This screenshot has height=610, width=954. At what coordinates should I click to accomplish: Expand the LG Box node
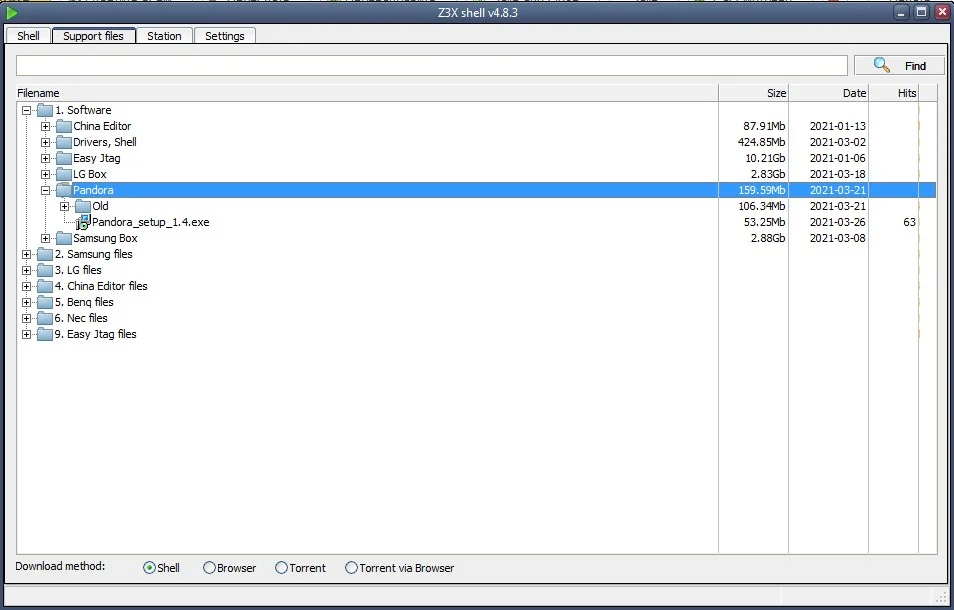tap(46, 175)
